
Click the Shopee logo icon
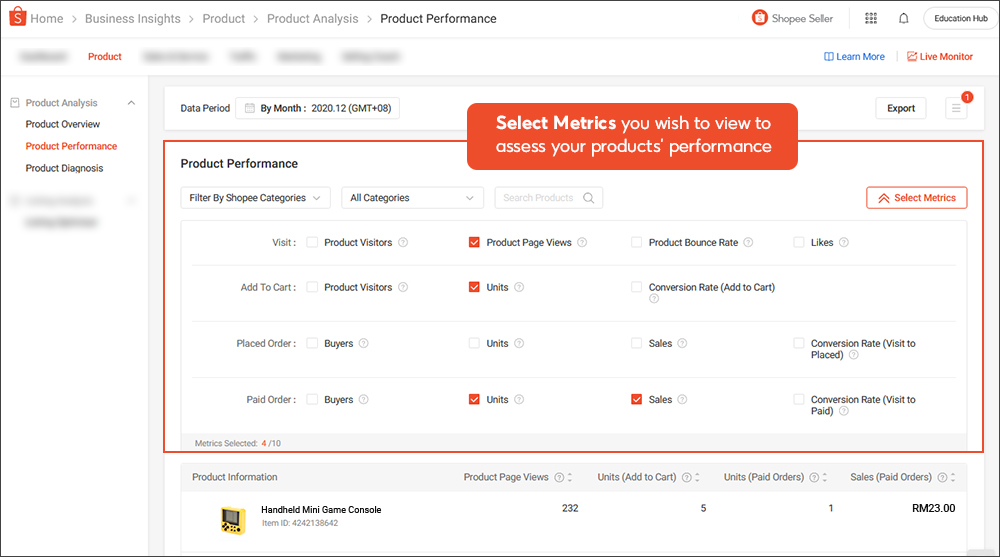pos(18,17)
